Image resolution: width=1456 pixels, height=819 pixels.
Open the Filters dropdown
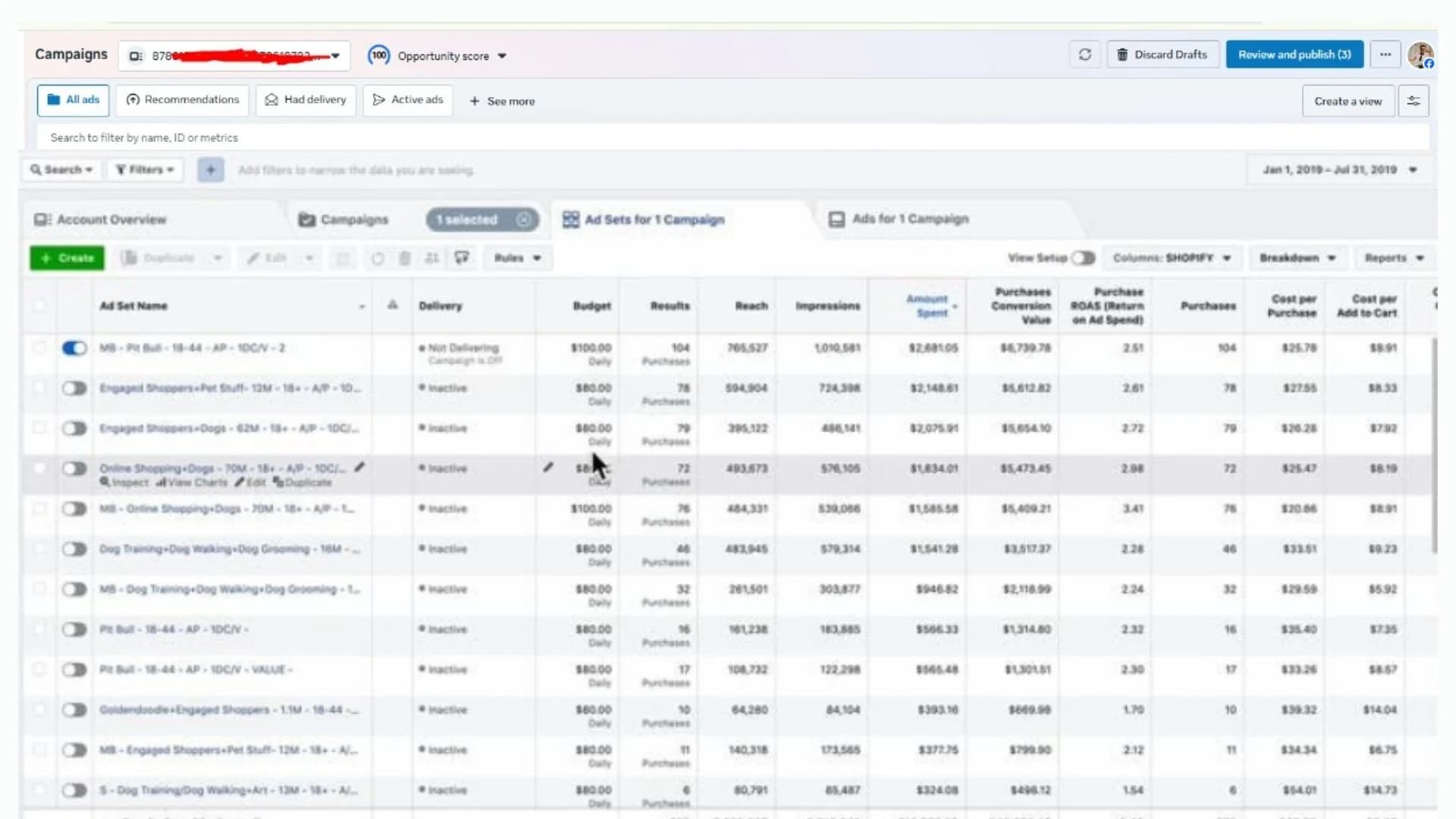click(x=145, y=170)
